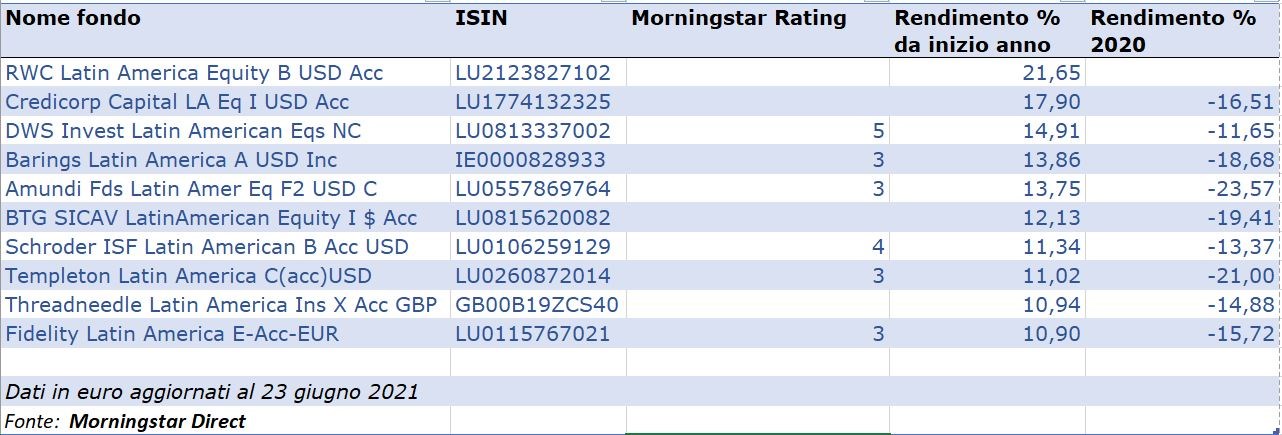Click the Morningstar Direct source text
Image resolution: width=1282 pixels, height=435 pixels.
click(157, 421)
